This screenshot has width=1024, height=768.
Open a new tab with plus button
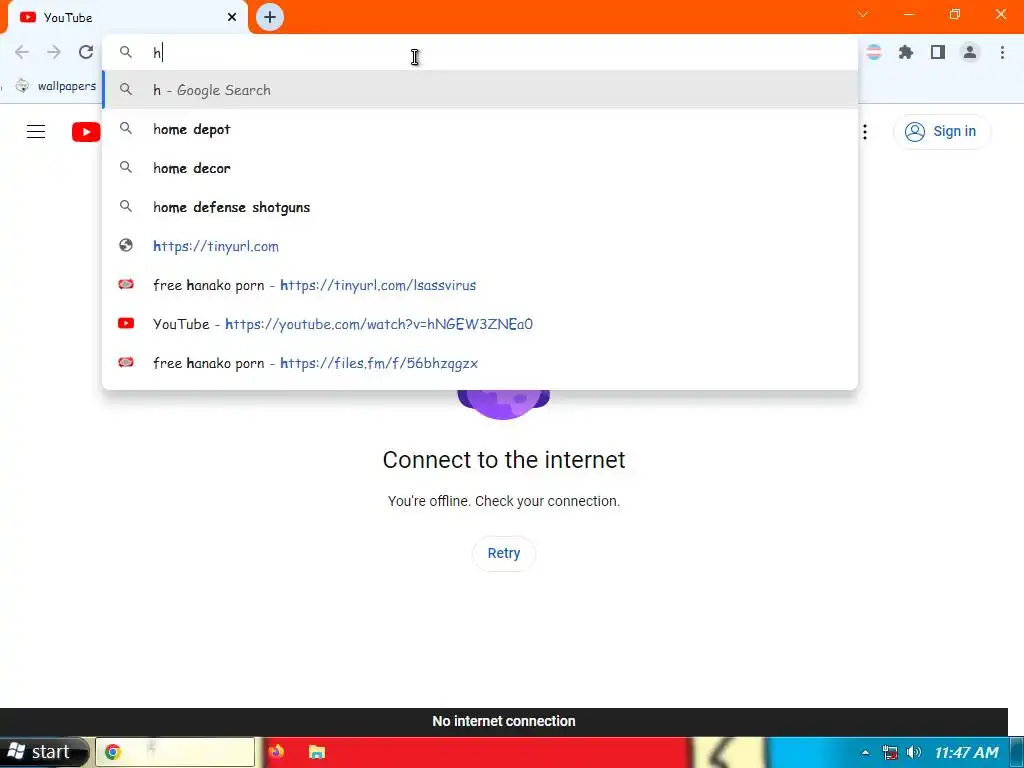pyautogui.click(x=270, y=17)
